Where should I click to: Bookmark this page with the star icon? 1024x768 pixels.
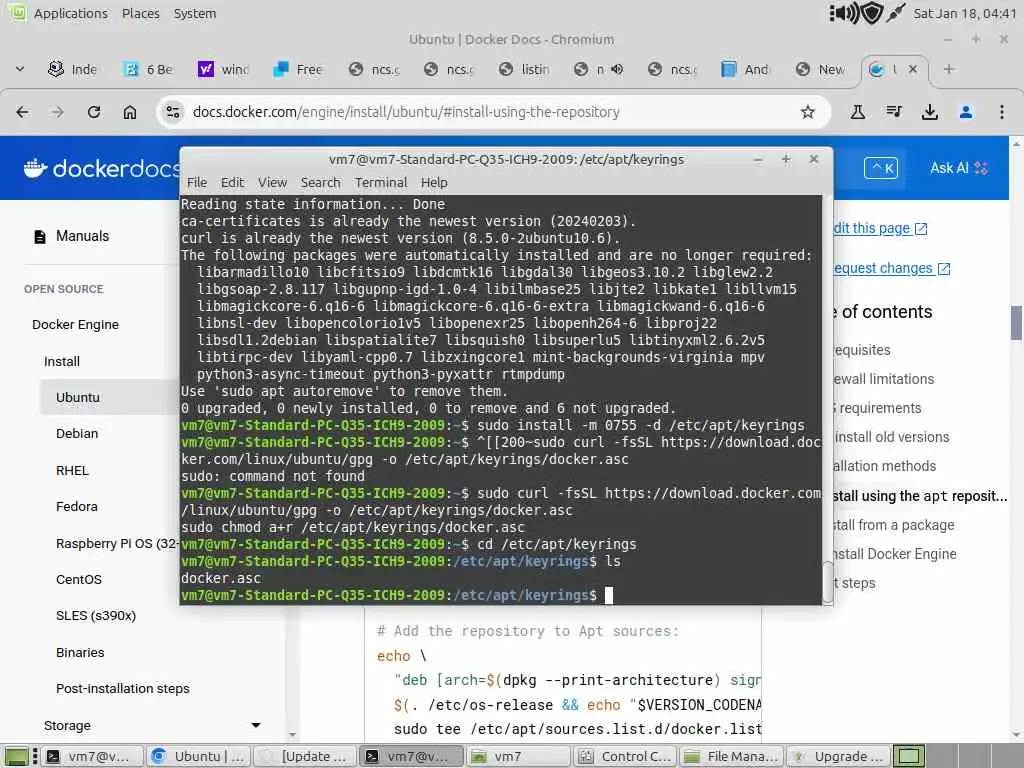(x=808, y=112)
